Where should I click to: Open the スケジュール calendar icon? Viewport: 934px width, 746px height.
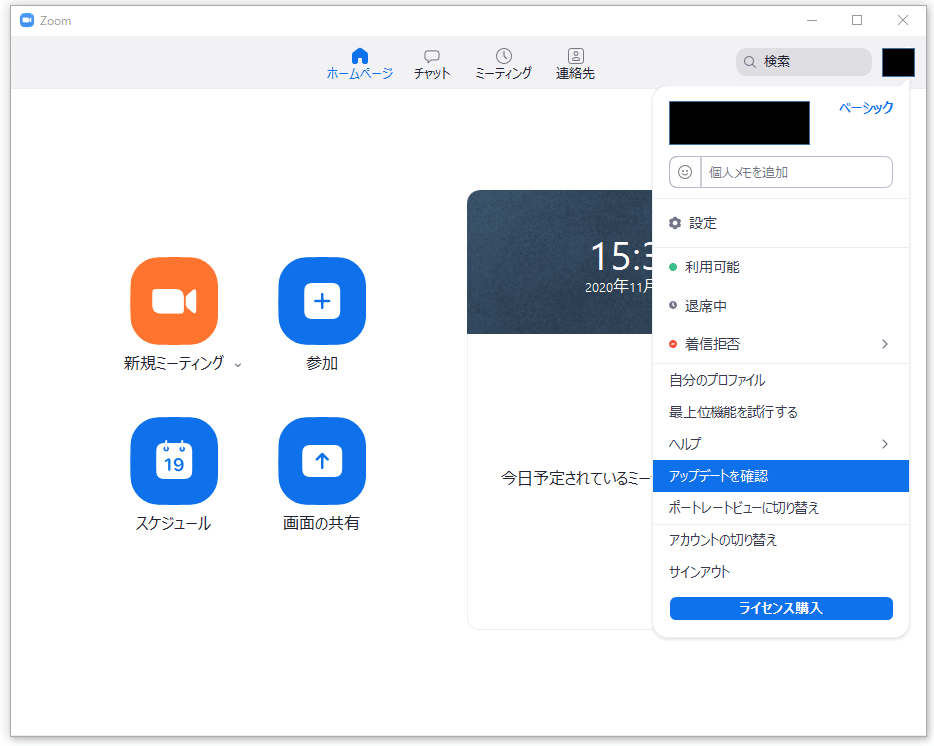174,461
